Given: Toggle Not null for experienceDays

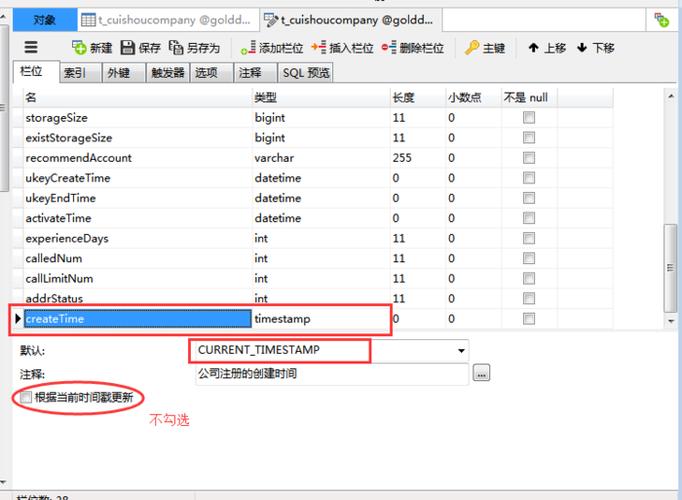Looking at the screenshot, I should click(x=529, y=238).
